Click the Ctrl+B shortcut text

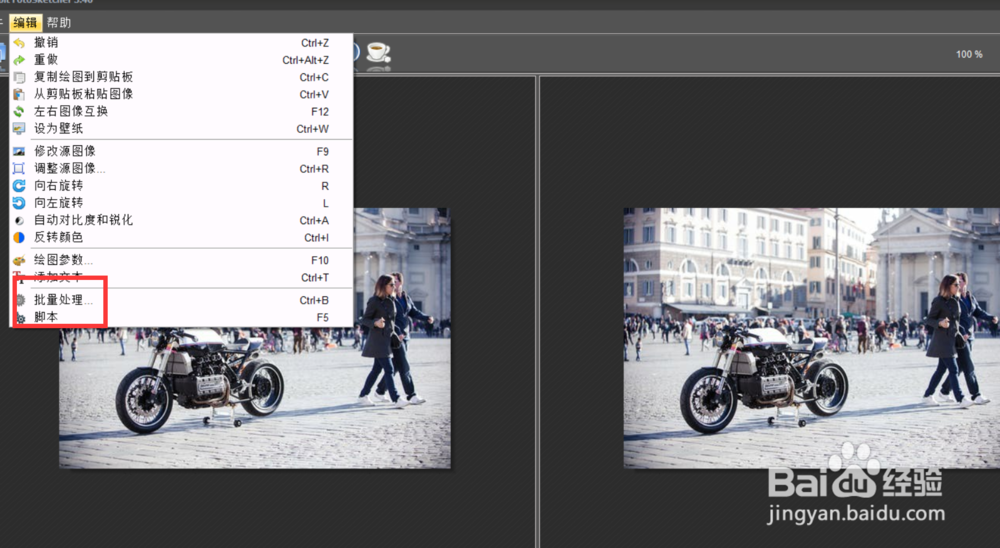(x=314, y=300)
